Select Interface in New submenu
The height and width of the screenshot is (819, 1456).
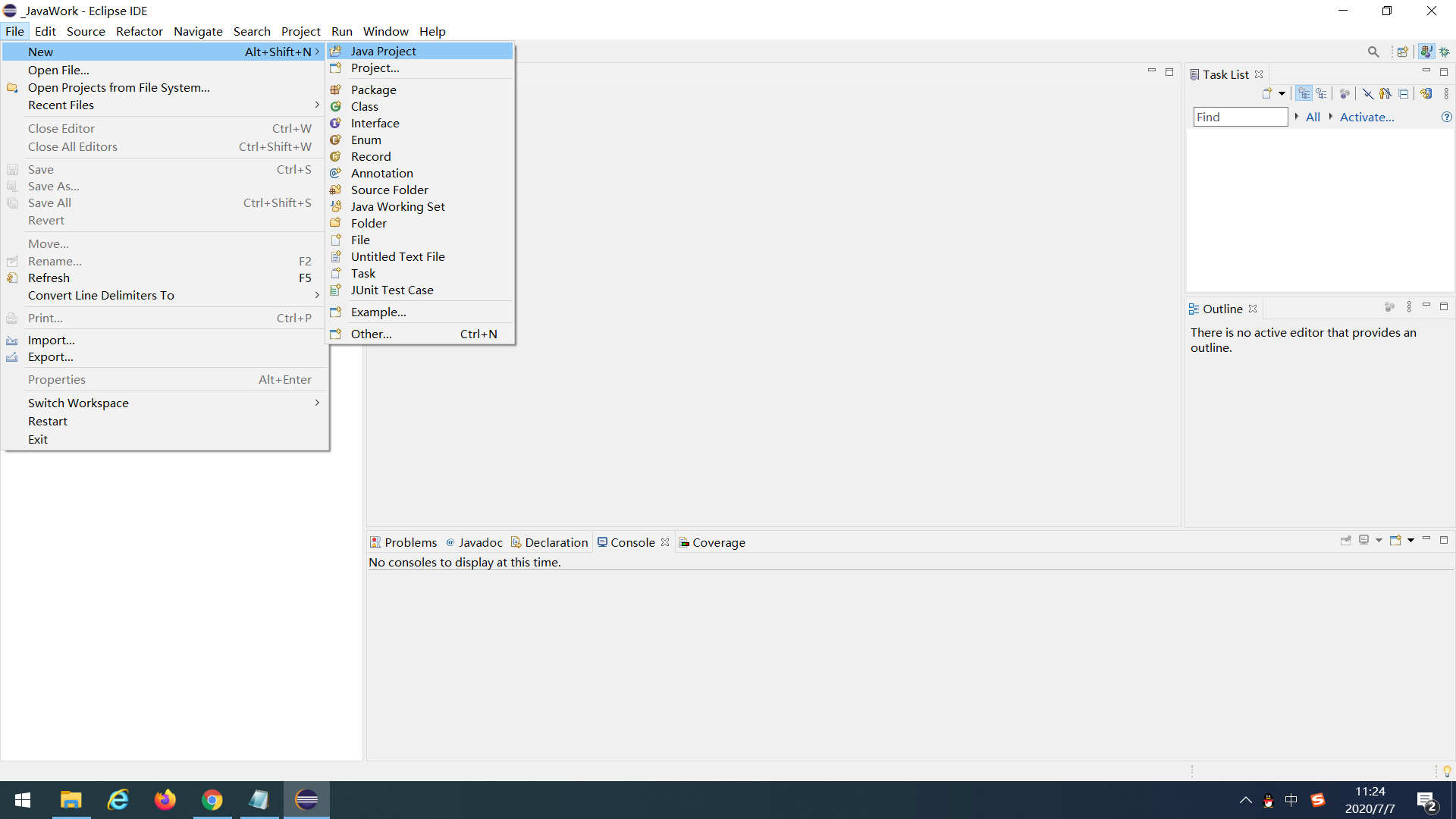420,123
